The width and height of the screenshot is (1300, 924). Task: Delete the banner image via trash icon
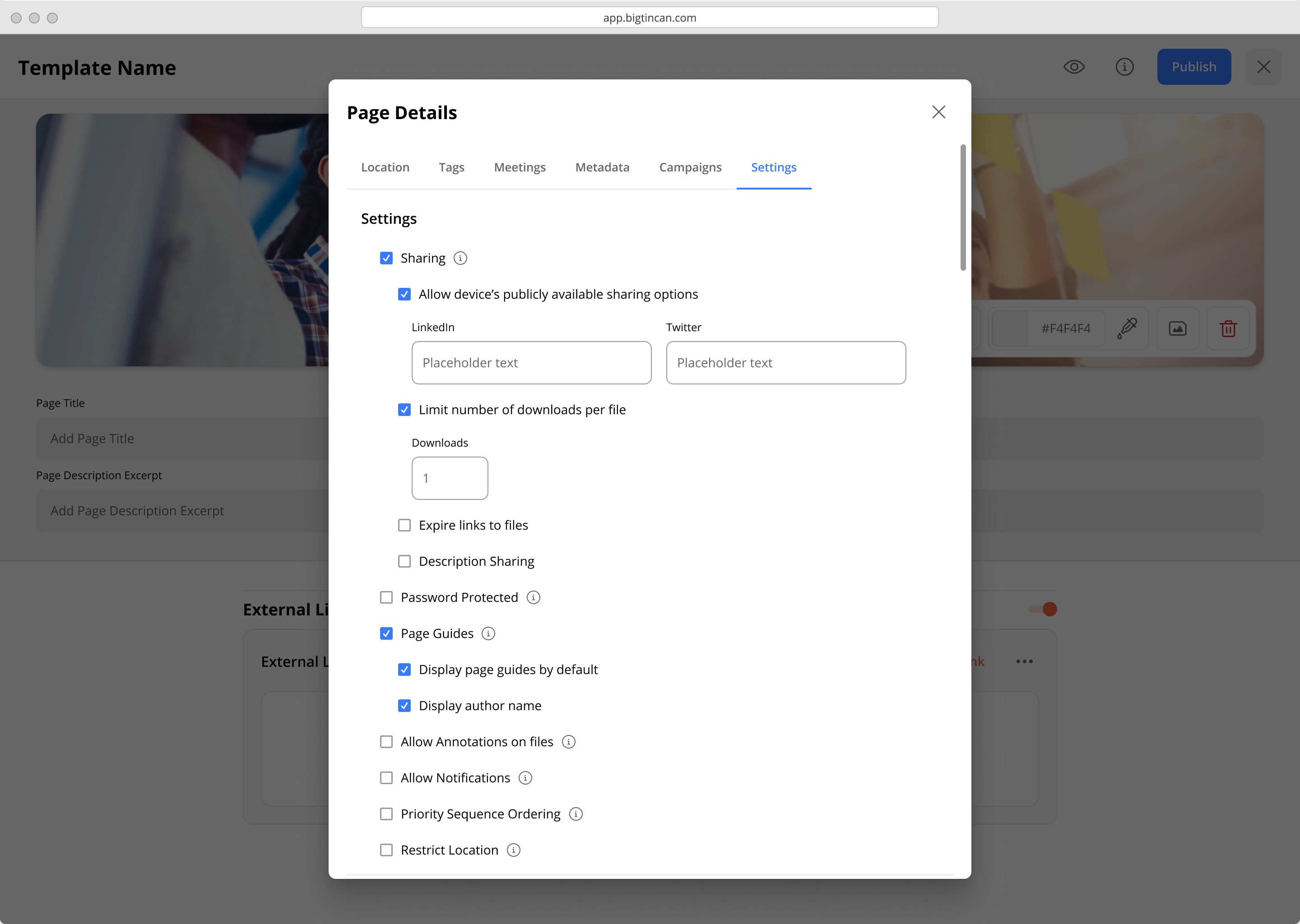coord(1228,328)
